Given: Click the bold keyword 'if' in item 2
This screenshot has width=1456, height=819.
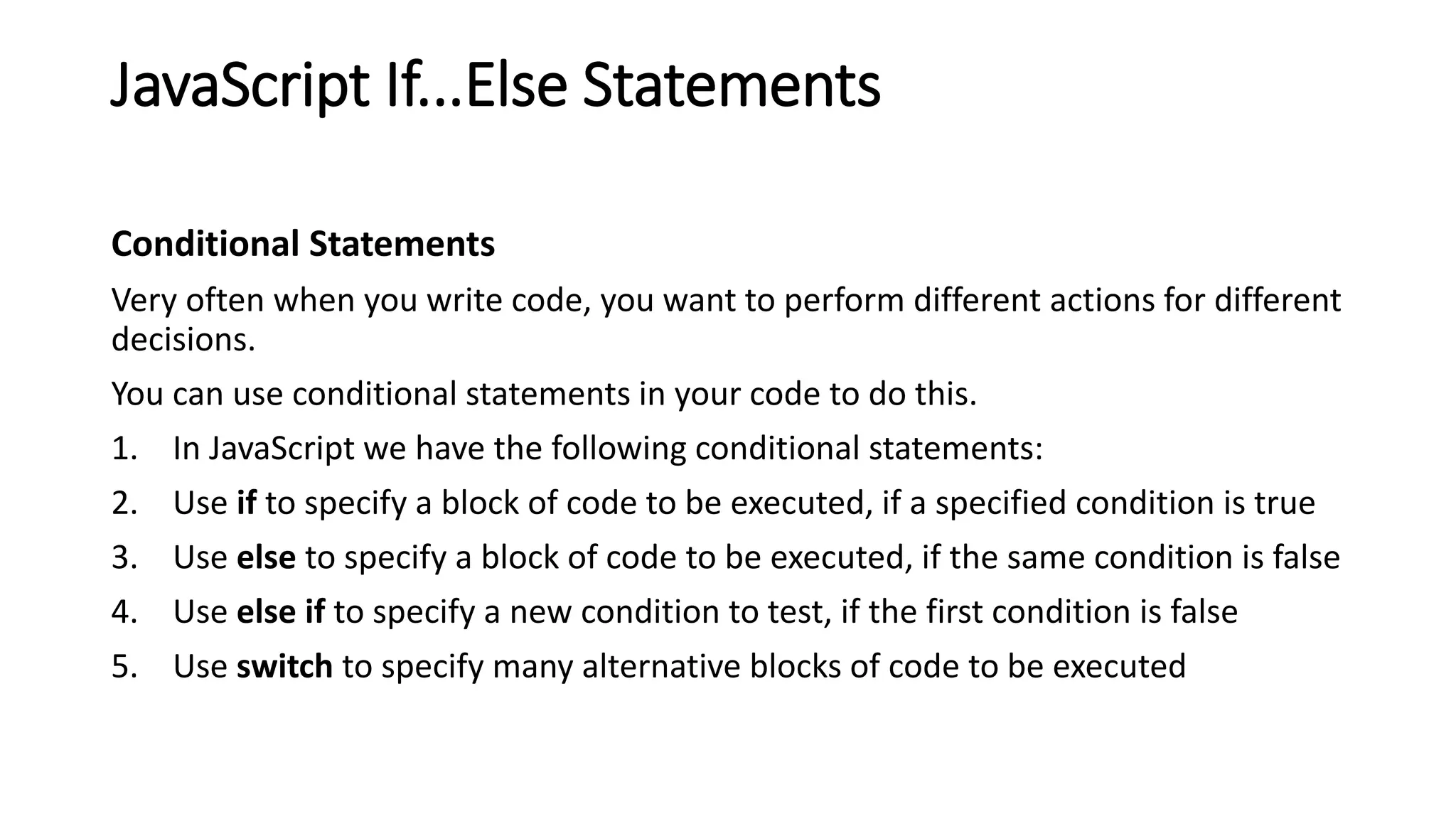Looking at the screenshot, I should (246, 503).
